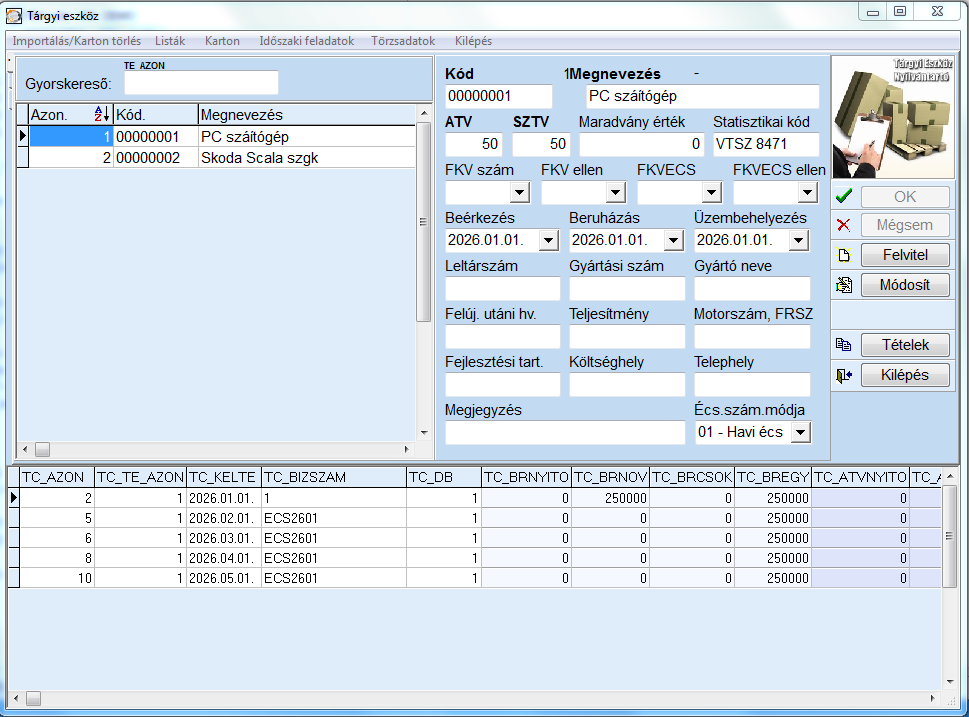
Task: Click the red X icon beside Mégsem
Action: tap(844, 225)
